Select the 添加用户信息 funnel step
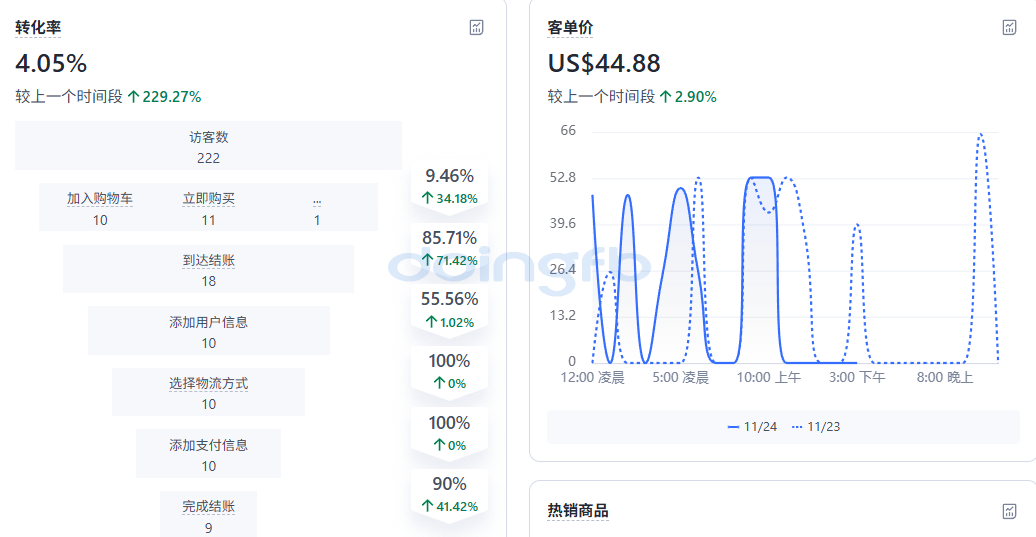The height and width of the screenshot is (537, 1036). point(208,331)
